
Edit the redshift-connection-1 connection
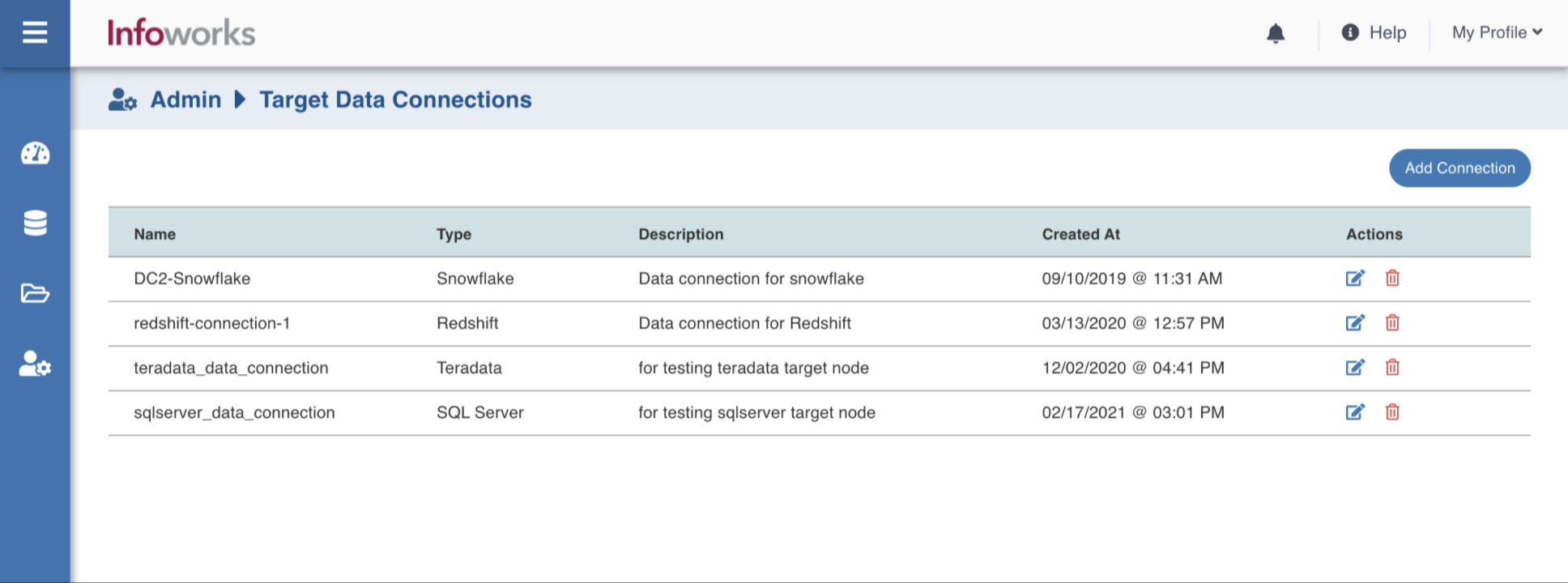point(1355,323)
